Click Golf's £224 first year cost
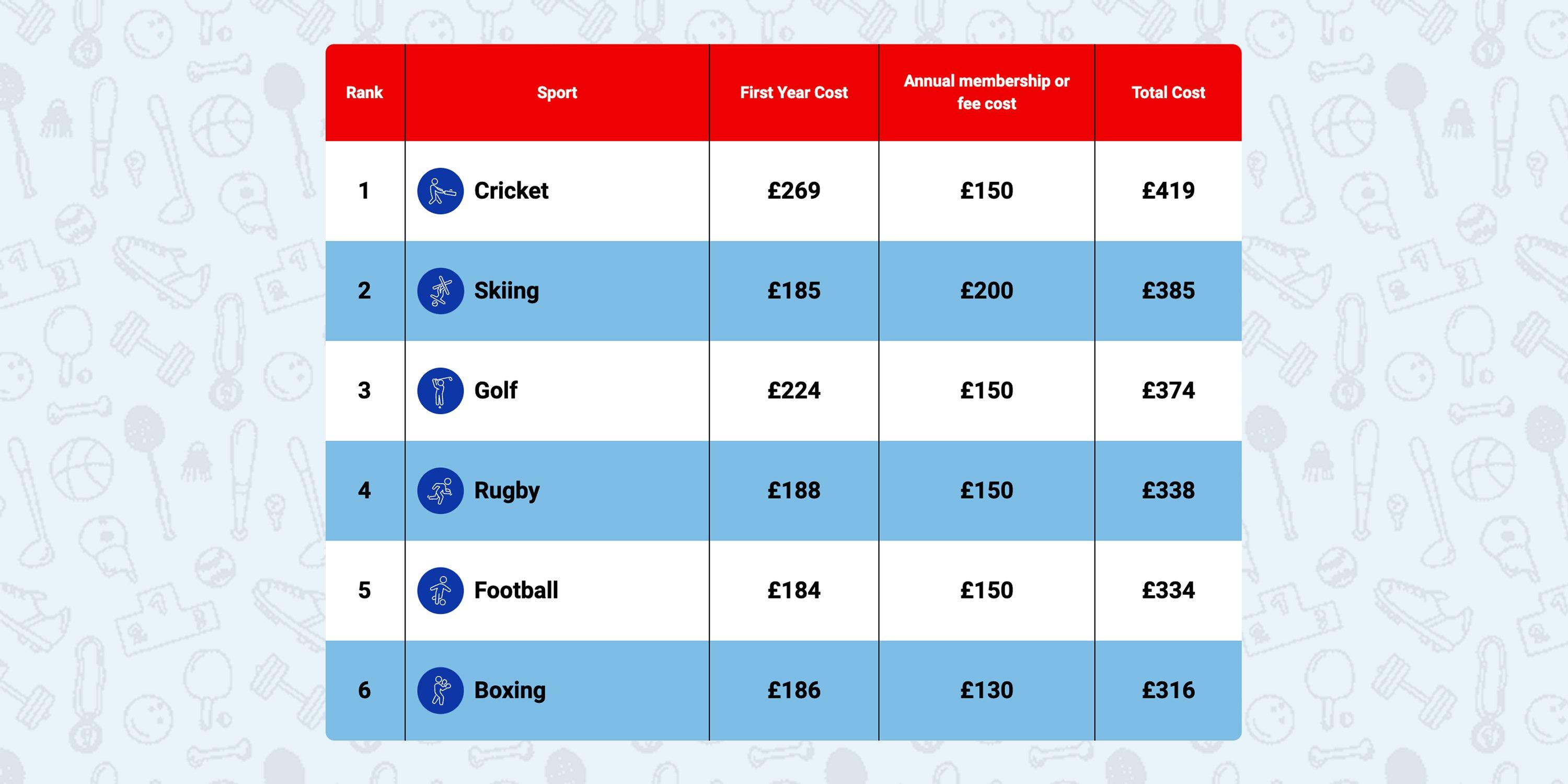Viewport: 1568px width, 784px height. click(x=793, y=391)
